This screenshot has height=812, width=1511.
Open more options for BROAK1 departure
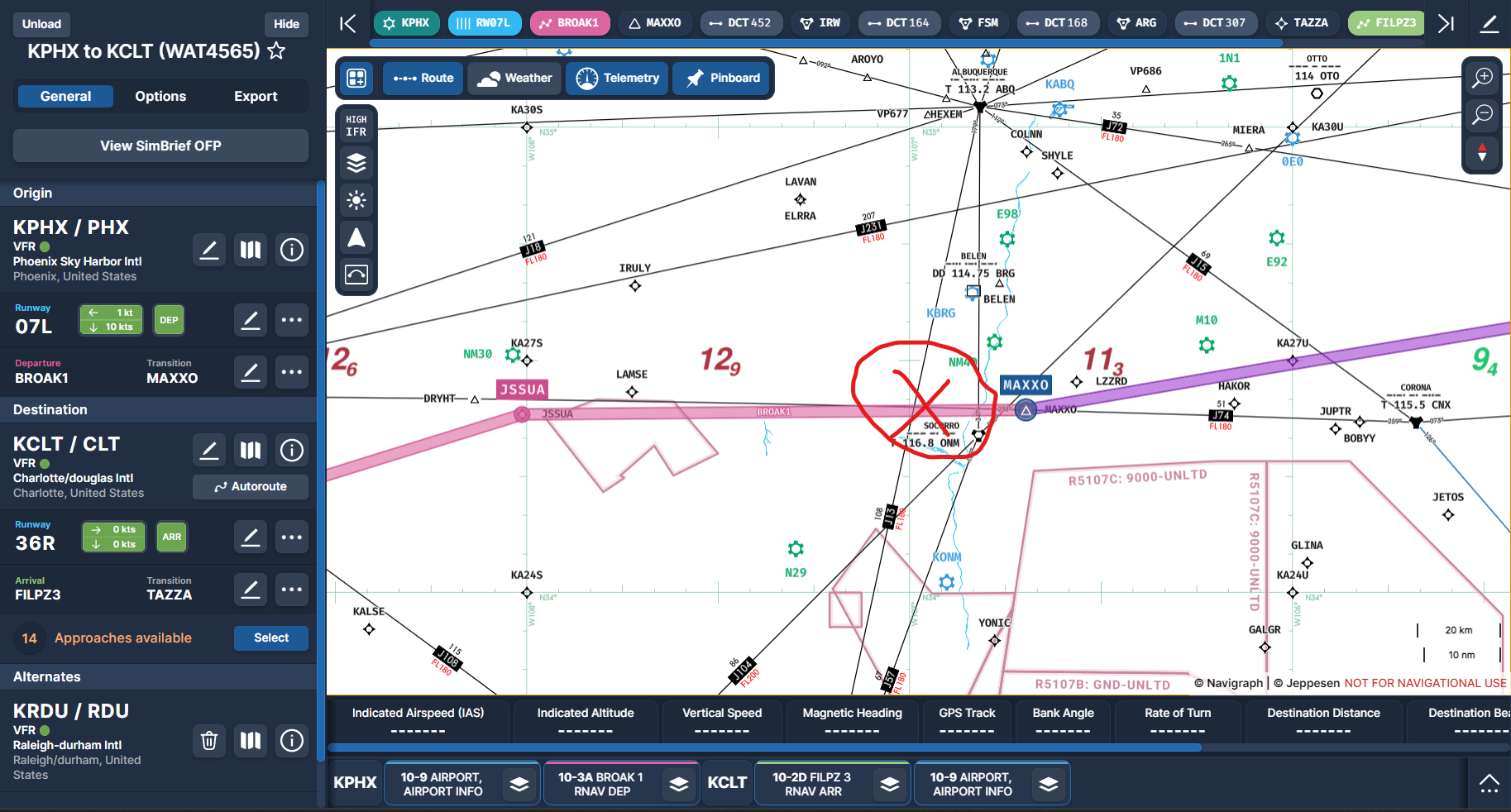292,372
